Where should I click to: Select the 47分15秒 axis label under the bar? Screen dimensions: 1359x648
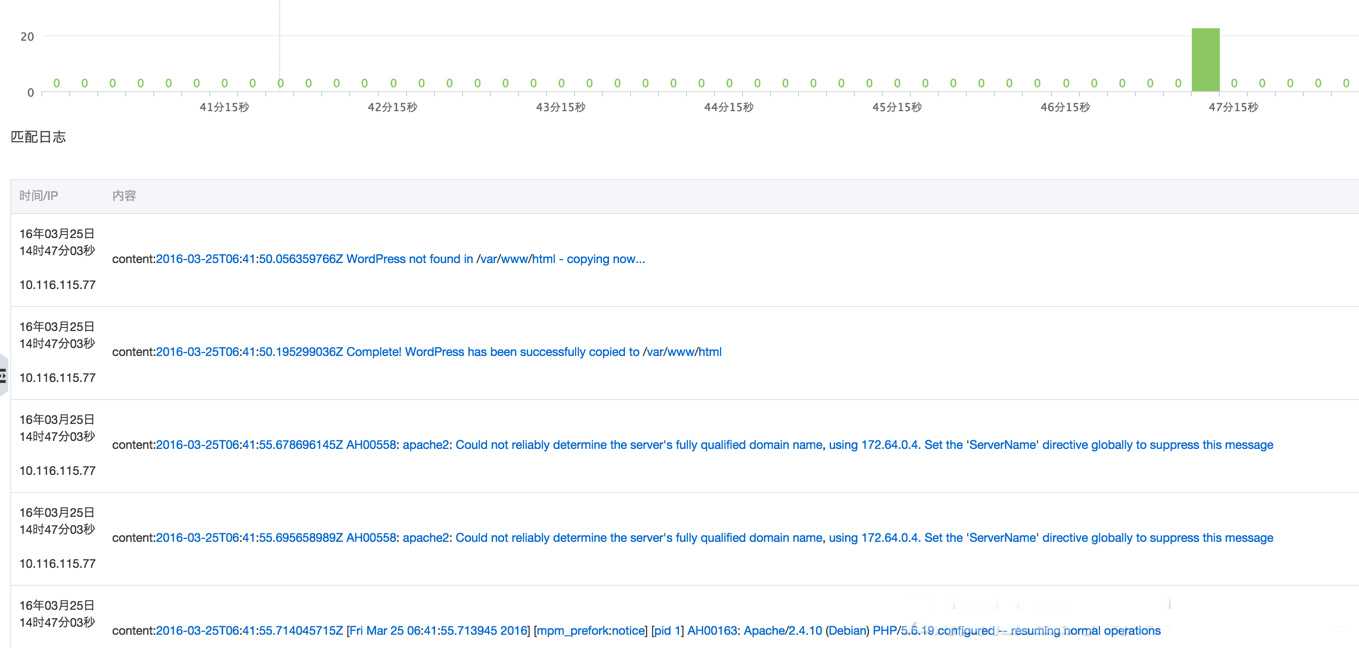[1233, 107]
